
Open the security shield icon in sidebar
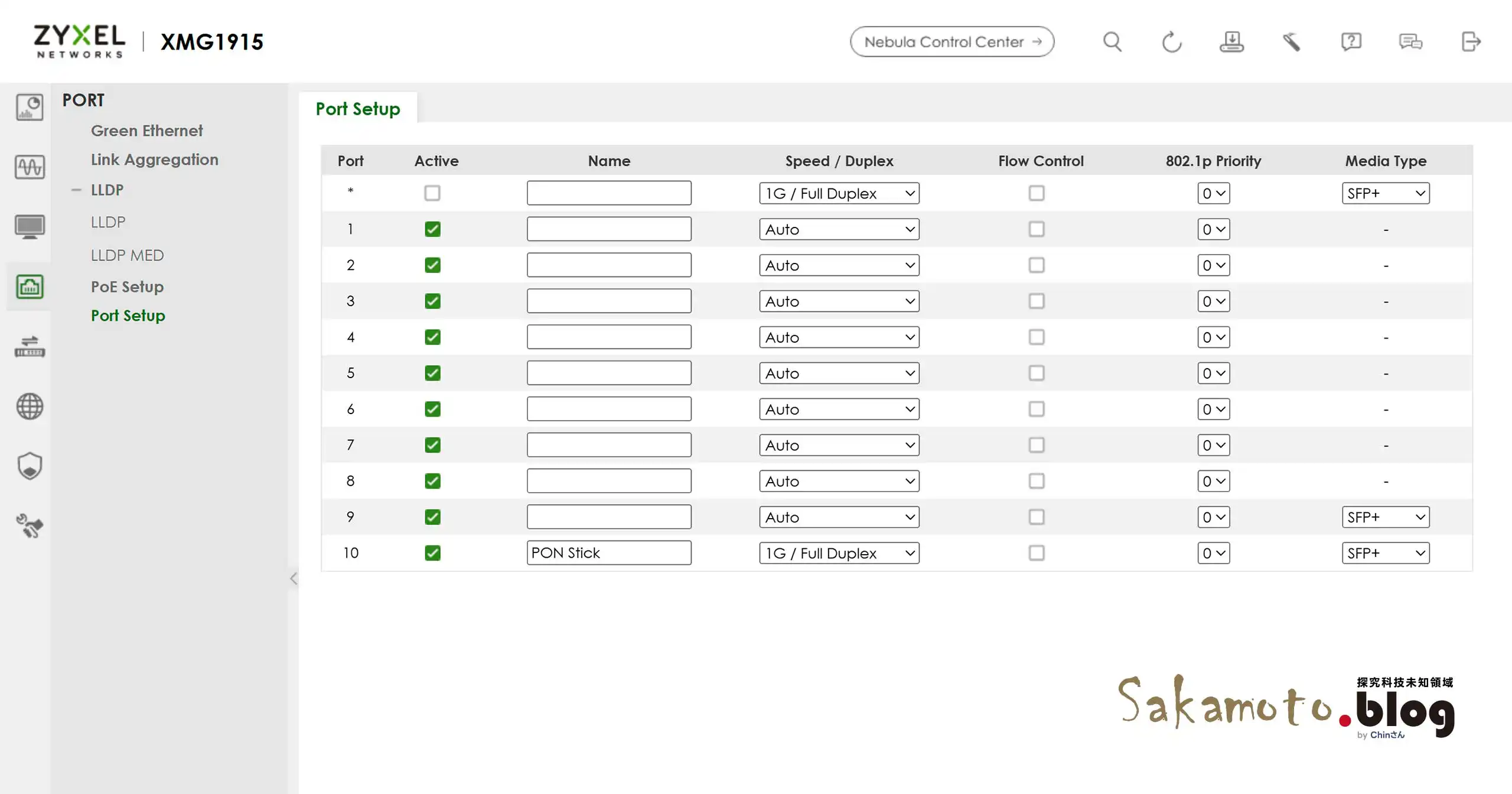pos(30,466)
